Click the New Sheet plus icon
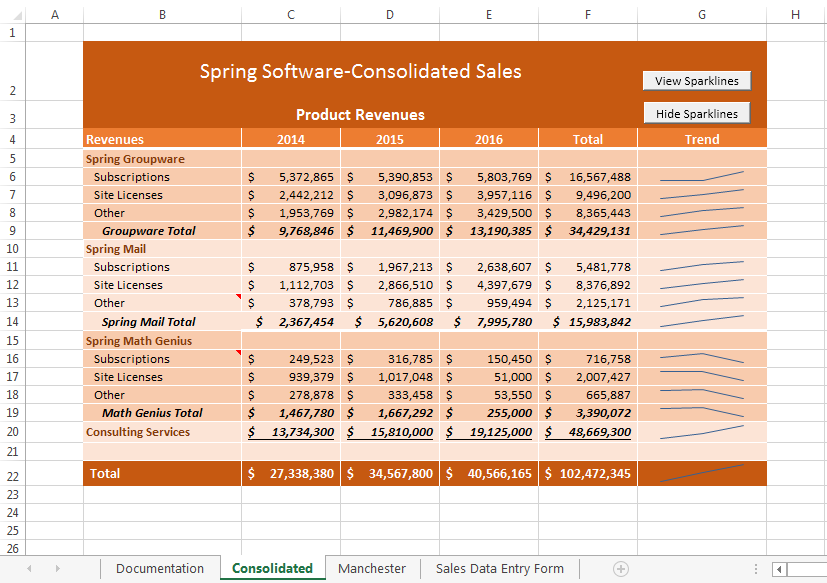 coord(620,567)
